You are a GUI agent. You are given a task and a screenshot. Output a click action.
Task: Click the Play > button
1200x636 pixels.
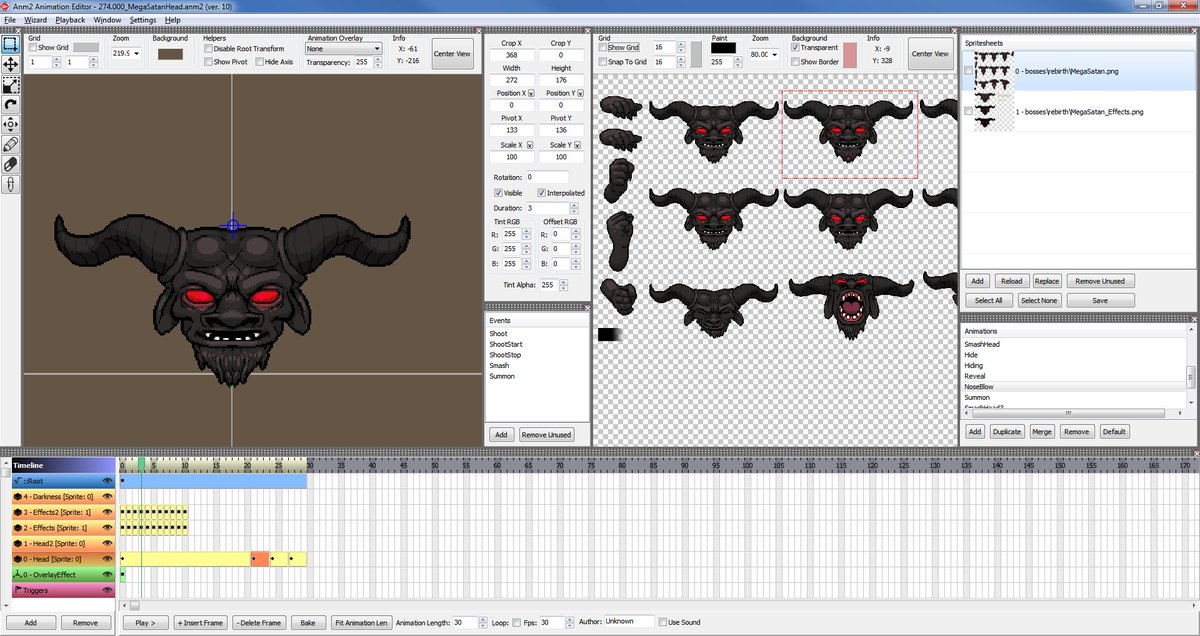pos(145,622)
